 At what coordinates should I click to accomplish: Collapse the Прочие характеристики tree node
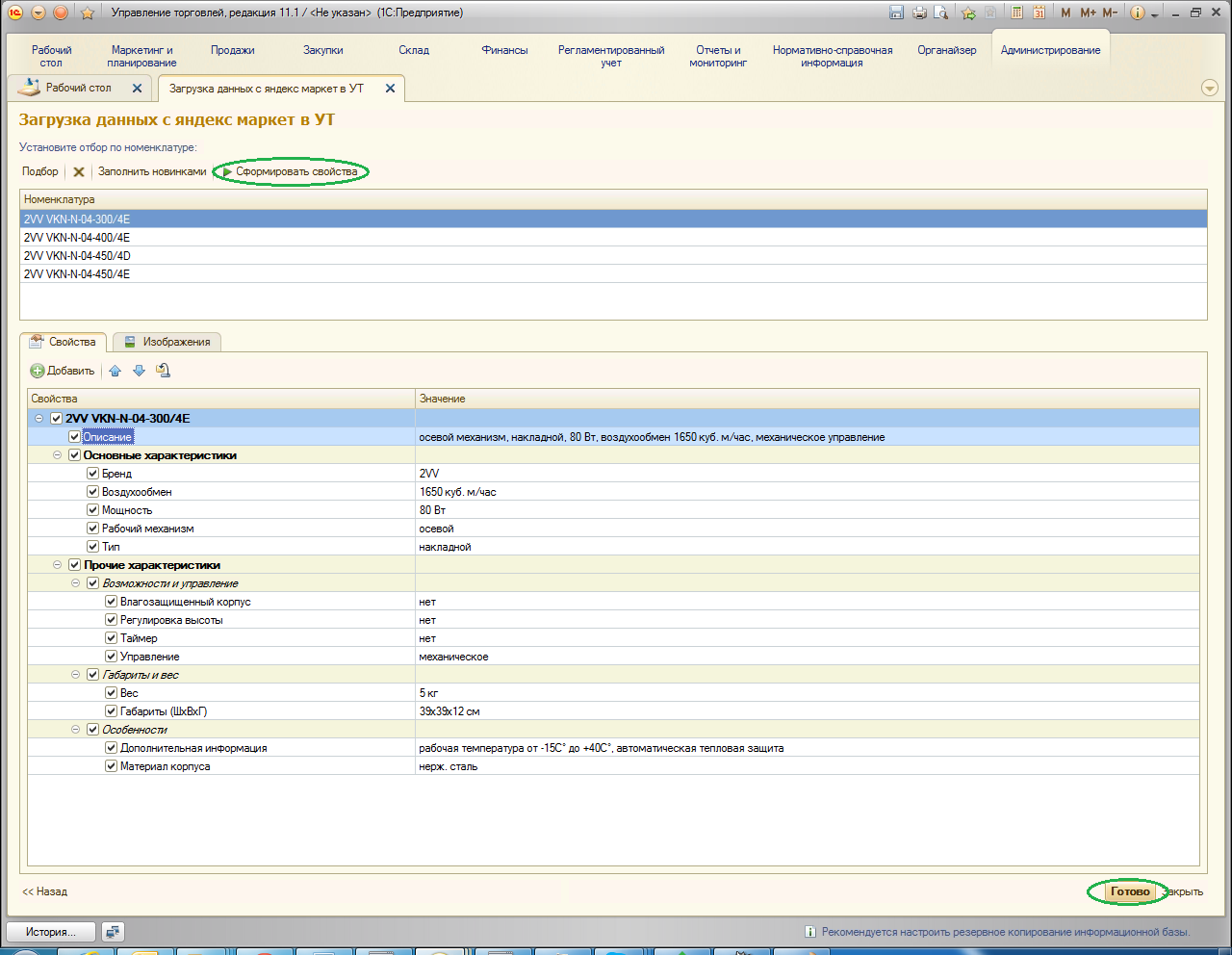(x=58, y=565)
